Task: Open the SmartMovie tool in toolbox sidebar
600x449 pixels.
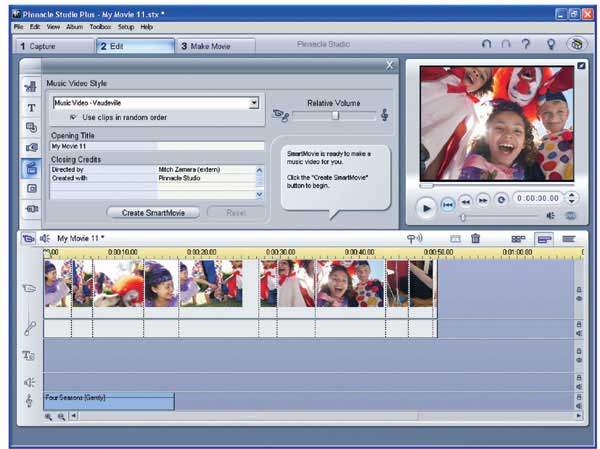Action: click(x=31, y=168)
